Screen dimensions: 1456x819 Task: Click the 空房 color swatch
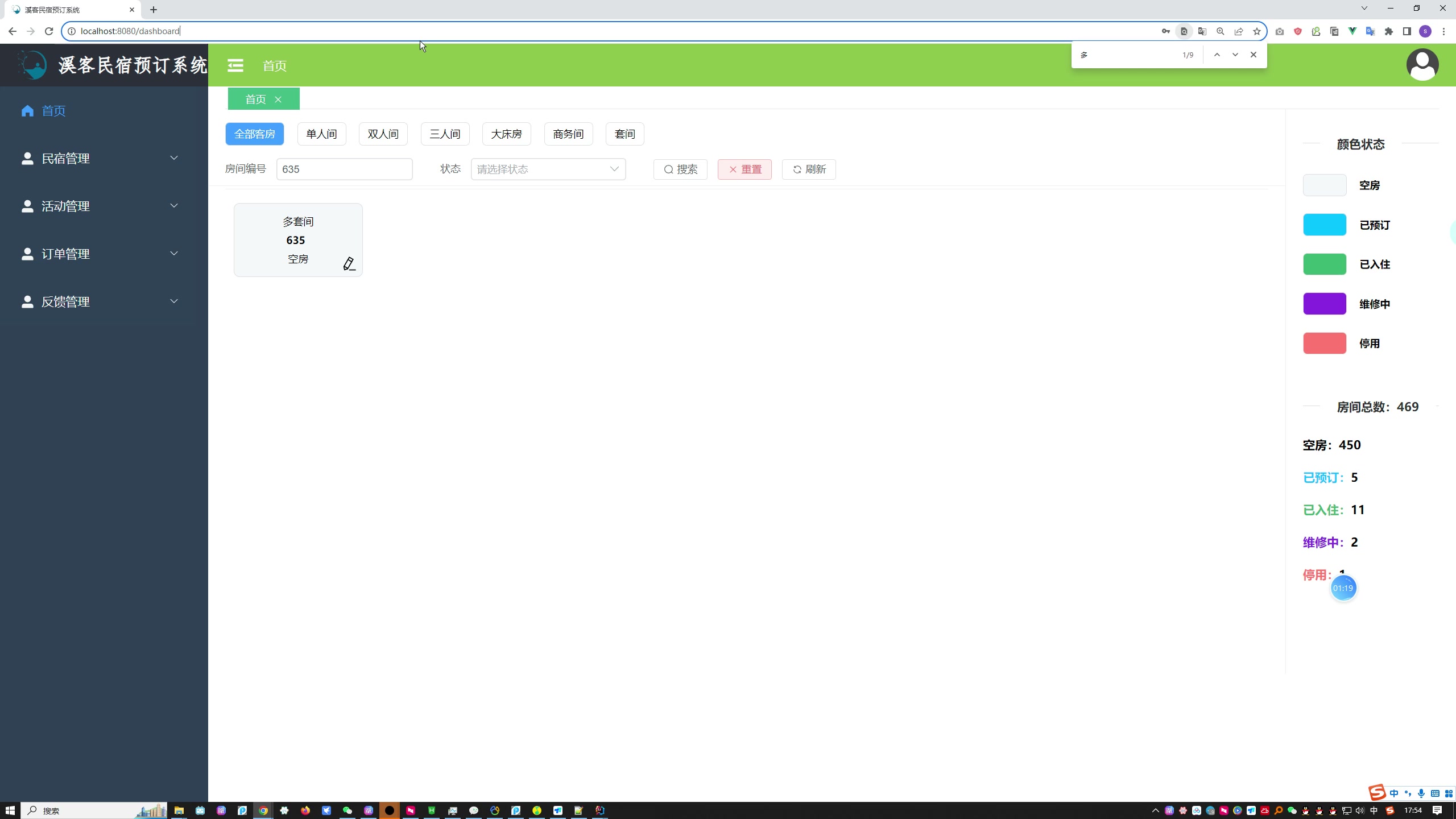coord(1325,185)
